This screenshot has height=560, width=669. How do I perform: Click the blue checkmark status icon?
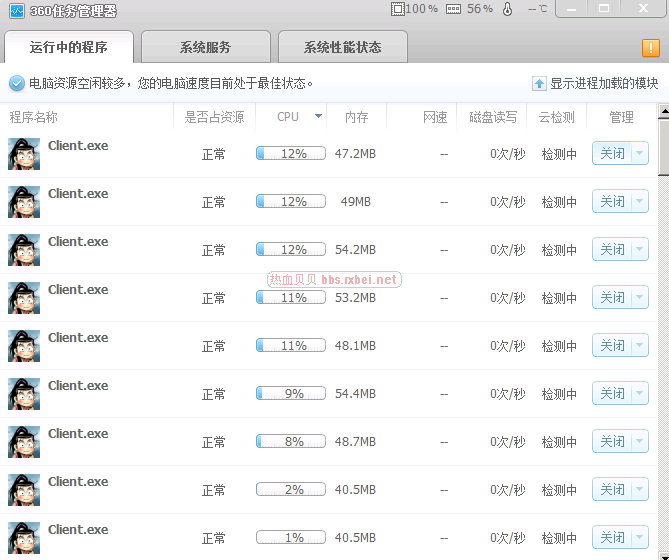[16, 84]
